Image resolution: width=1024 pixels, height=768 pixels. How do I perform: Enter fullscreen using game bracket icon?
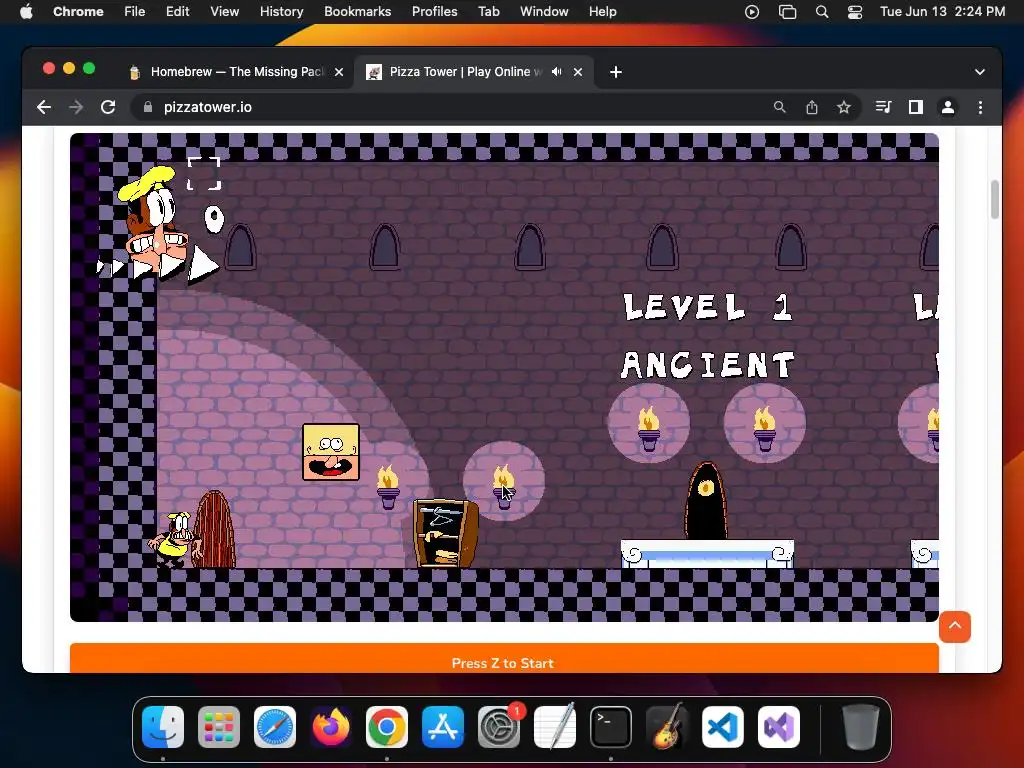[204, 173]
